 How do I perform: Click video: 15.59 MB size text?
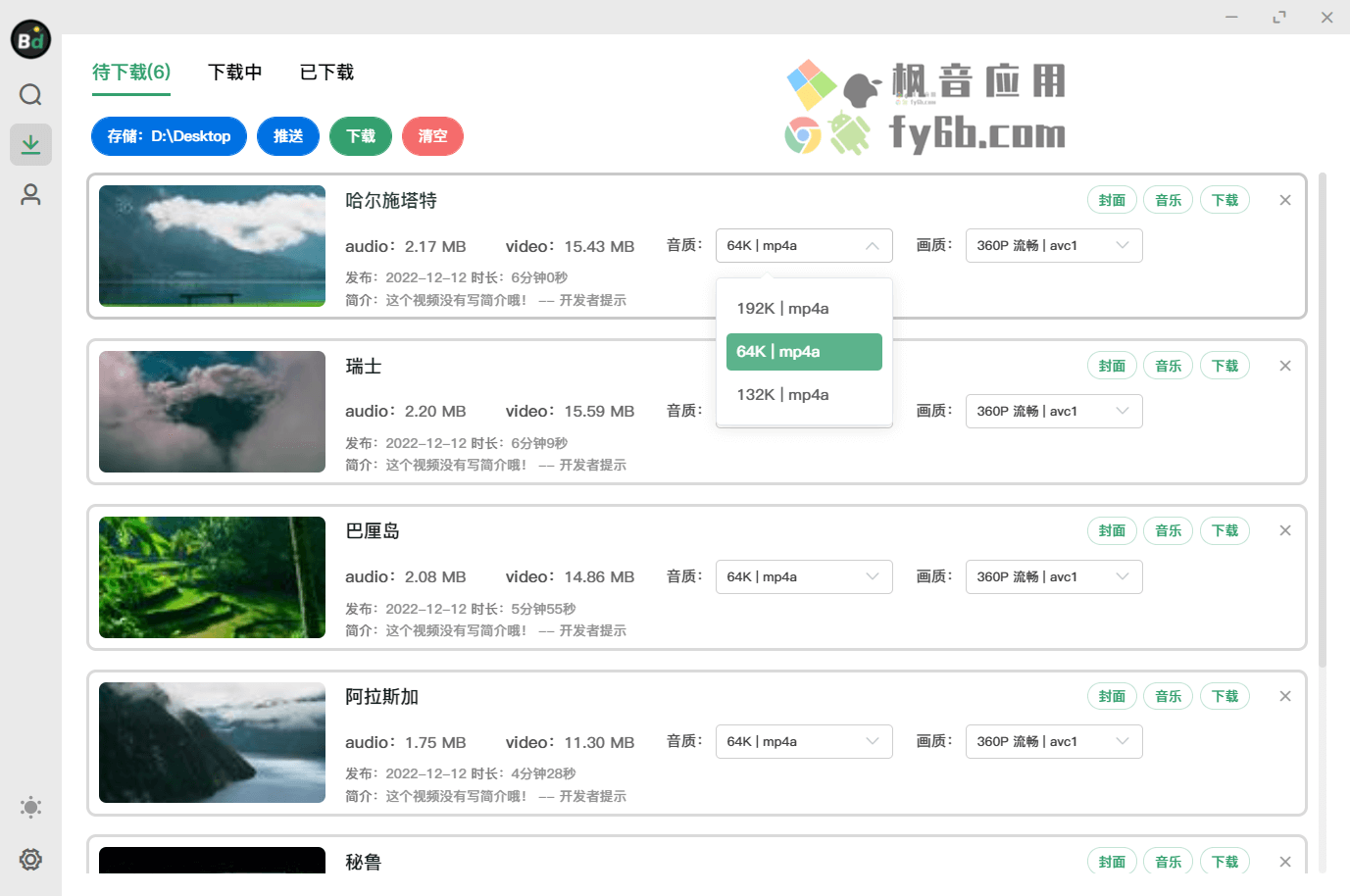[570, 412]
